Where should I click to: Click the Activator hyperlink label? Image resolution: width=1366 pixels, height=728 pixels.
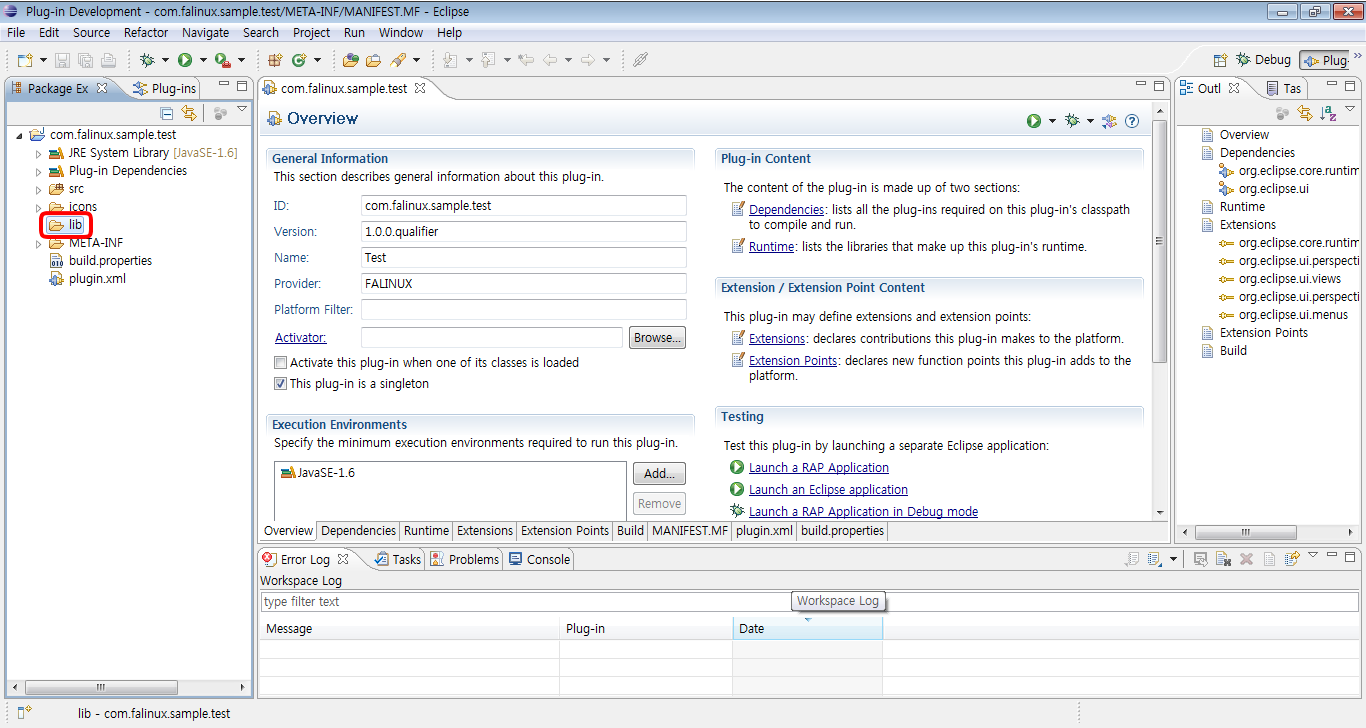(x=300, y=338)
